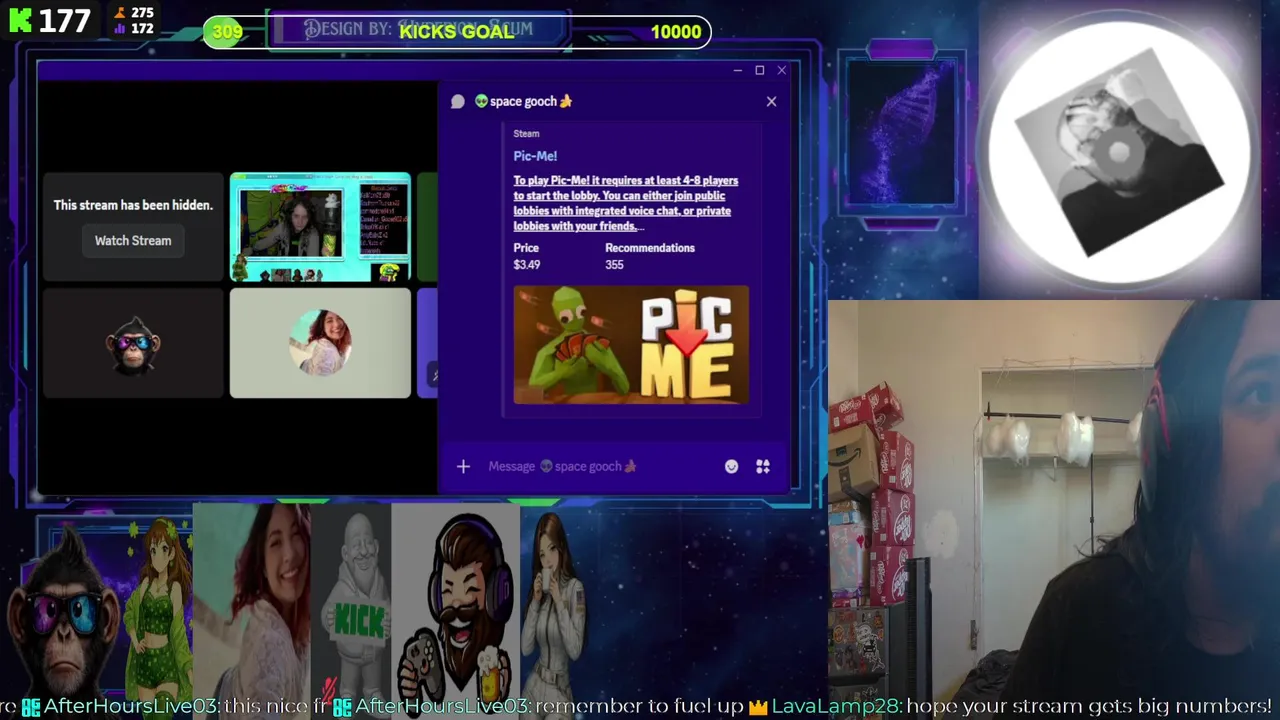Click the plus attachment icon in message bar
Viewport: 1280px width, 720px height.
[x=463, y=466]
